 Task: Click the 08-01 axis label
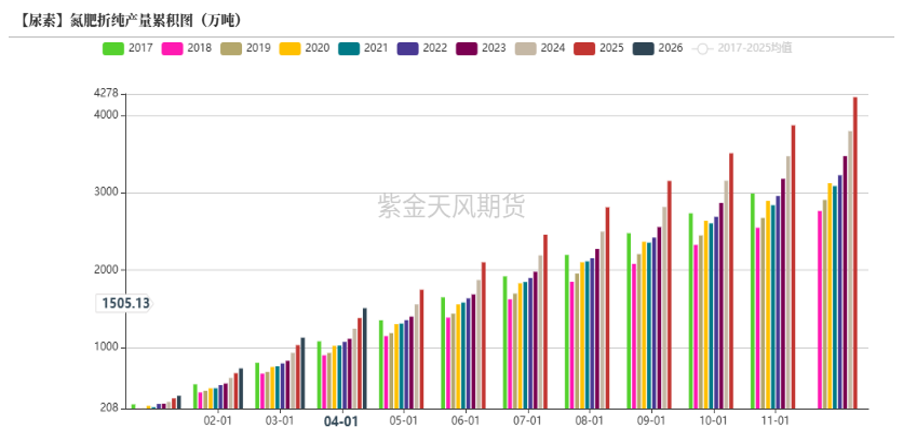[x=589, y=420]
